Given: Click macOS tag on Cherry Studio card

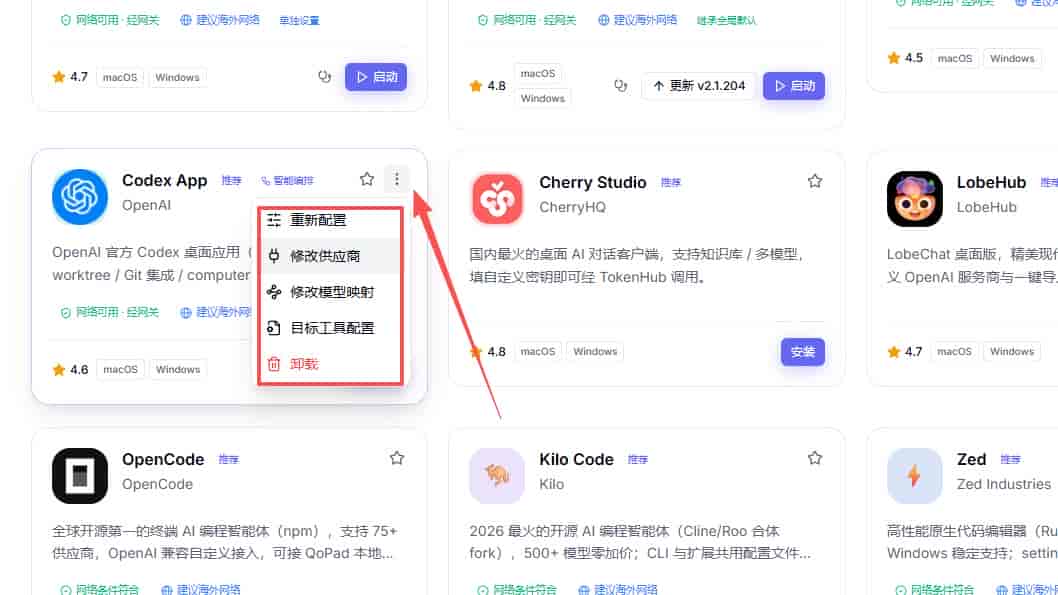Looking at the screenshot, I should click(538, 351).
